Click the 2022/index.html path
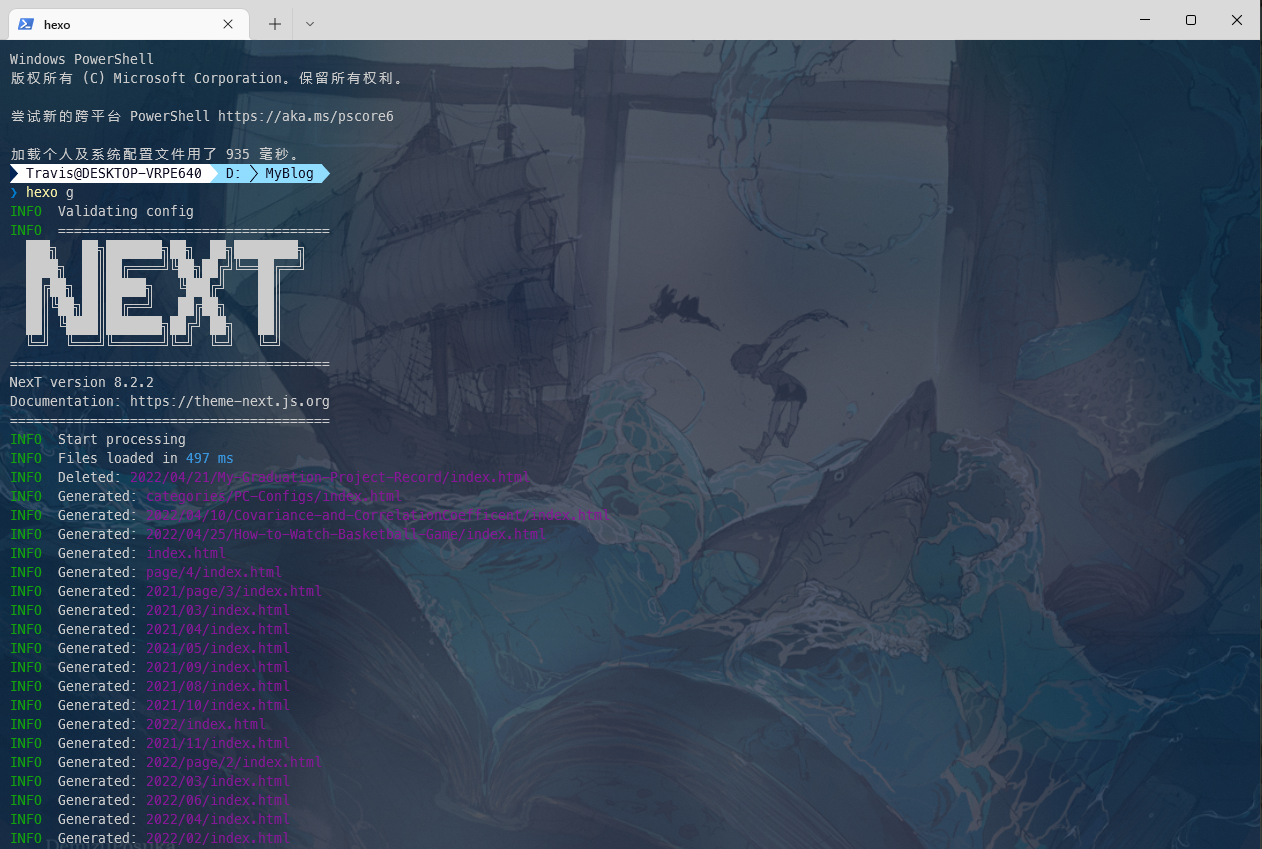Image resolution: width=1262 pixels, height=849 pixels. 206,724
